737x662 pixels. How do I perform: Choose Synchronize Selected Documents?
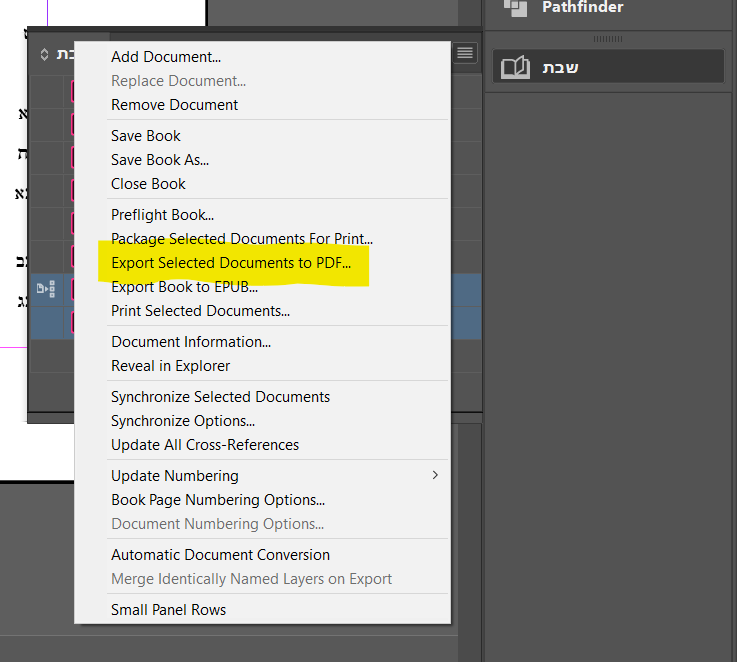pyautogui.click(x=262, y=397)
